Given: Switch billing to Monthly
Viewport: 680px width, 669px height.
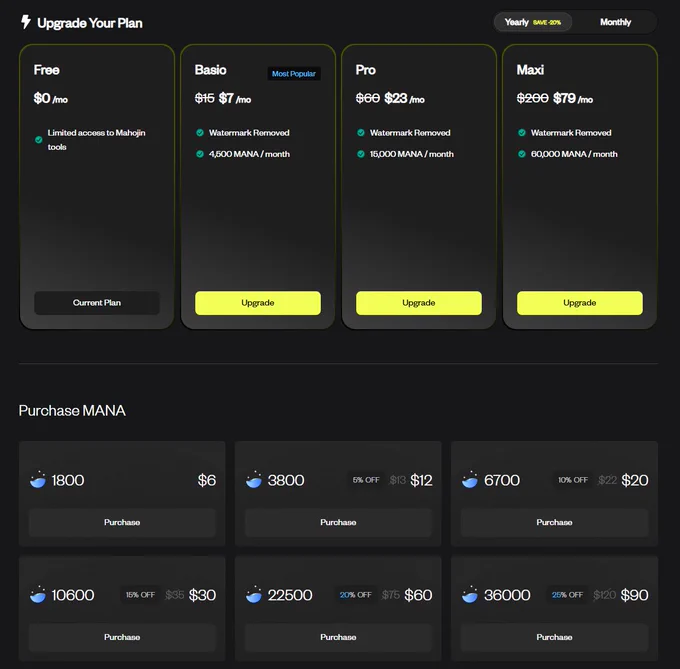Looking at the screenshot, I should pyautogui.click(x=615, y=22).
